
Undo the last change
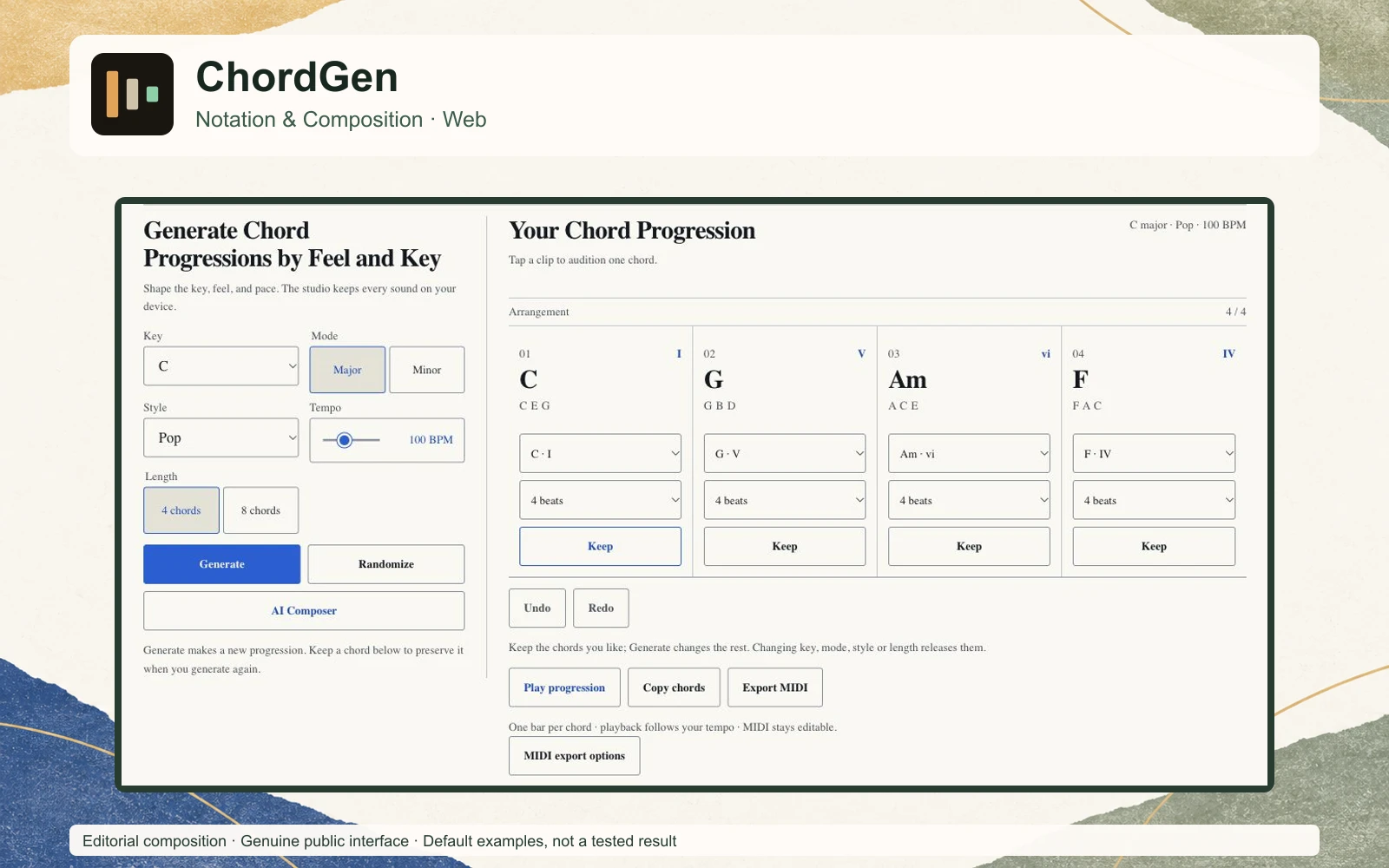pos(537,608)
